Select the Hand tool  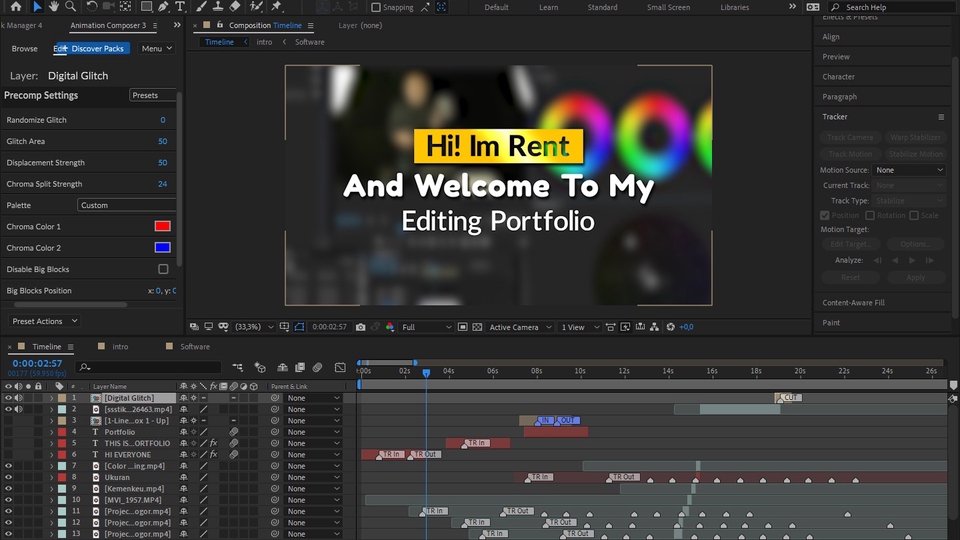pyautogui.click(x=54, y=6)
